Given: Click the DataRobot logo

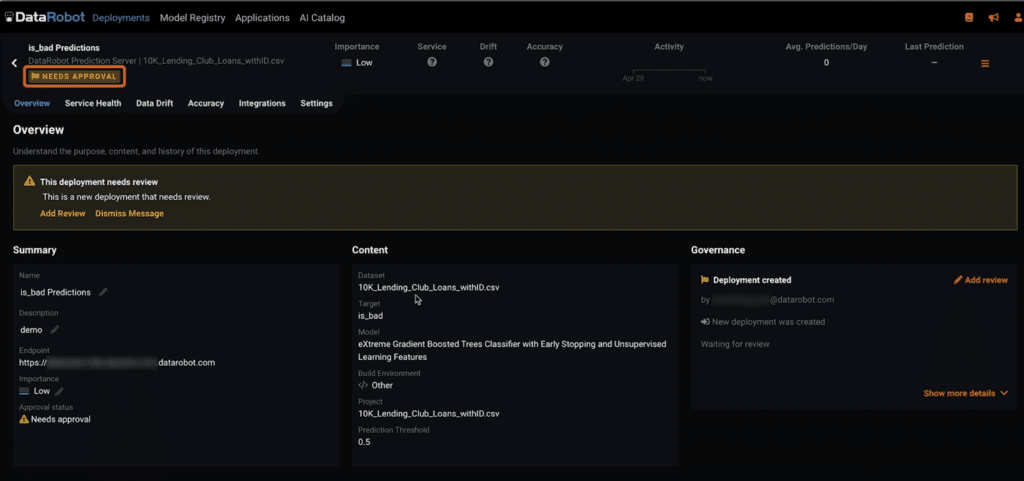Looking at the screenshot, I should 45,18.
